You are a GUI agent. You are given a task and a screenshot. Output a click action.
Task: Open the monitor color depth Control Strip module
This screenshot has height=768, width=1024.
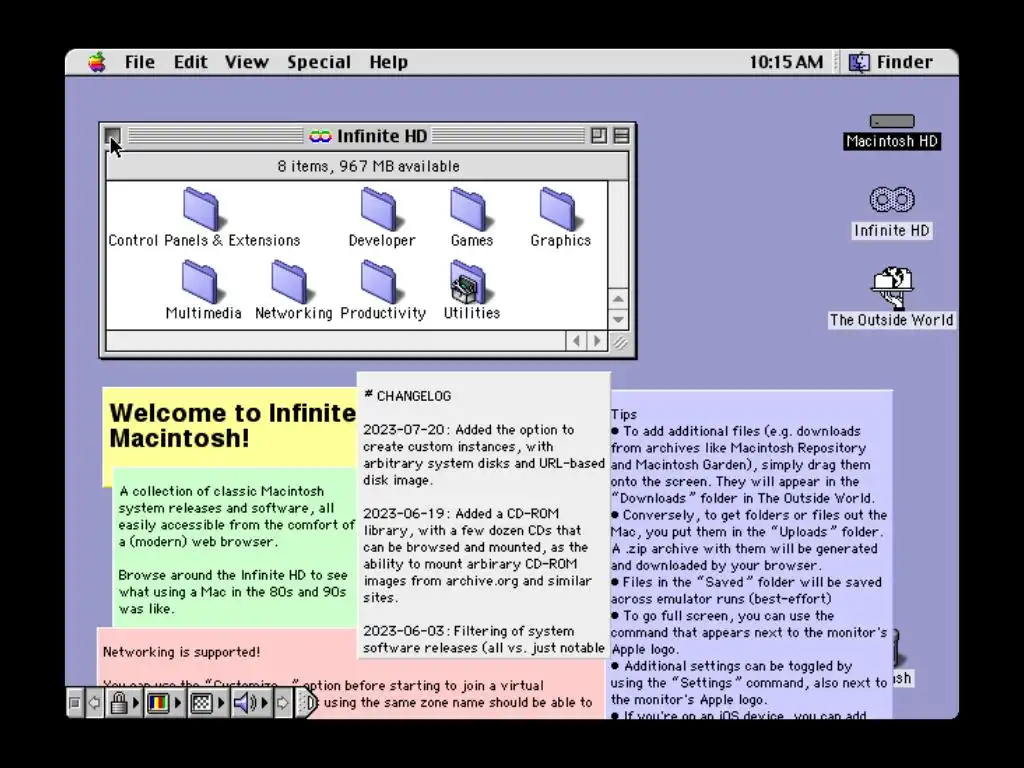(x=164, y=703)
